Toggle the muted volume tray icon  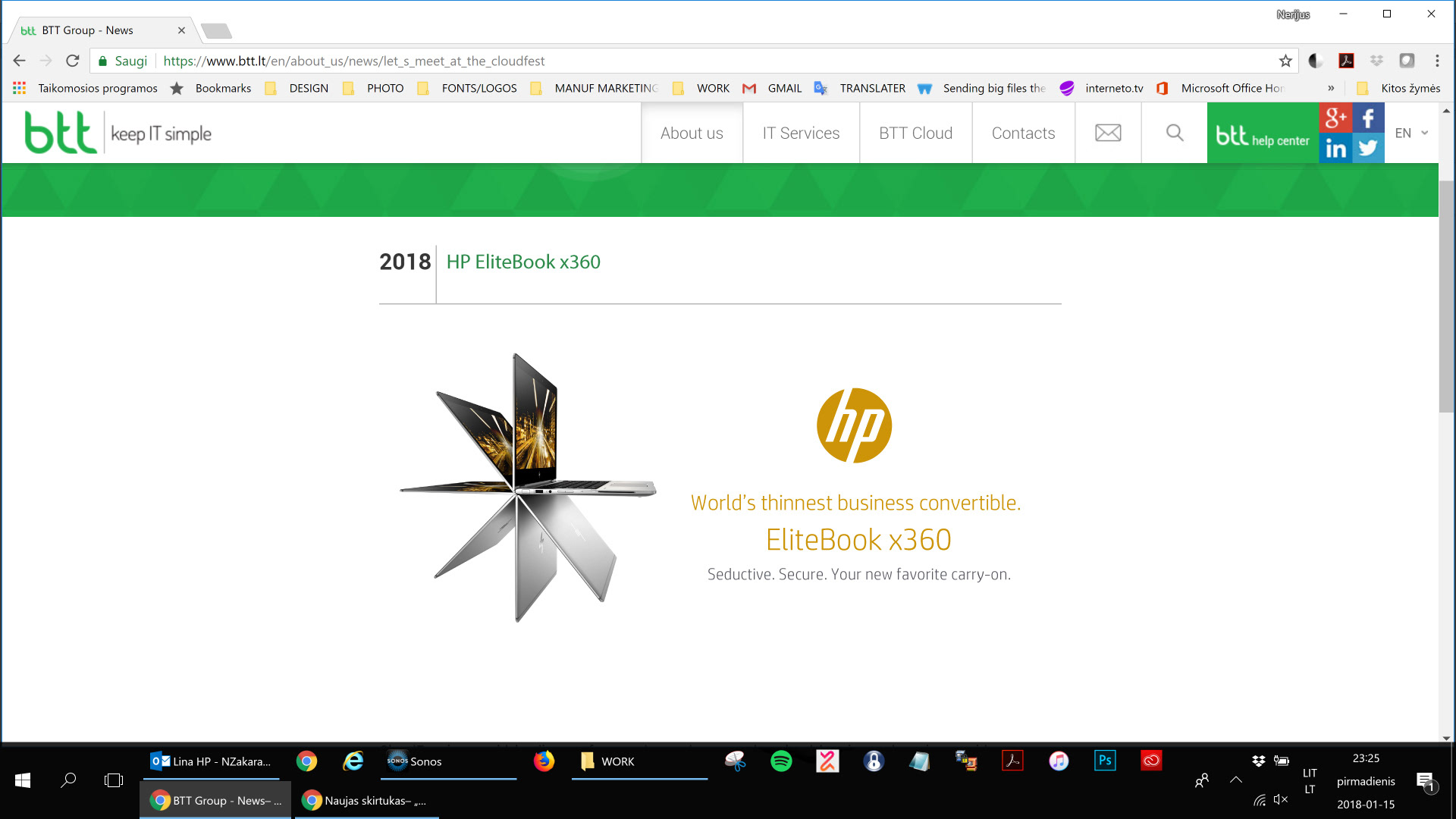1281,799
